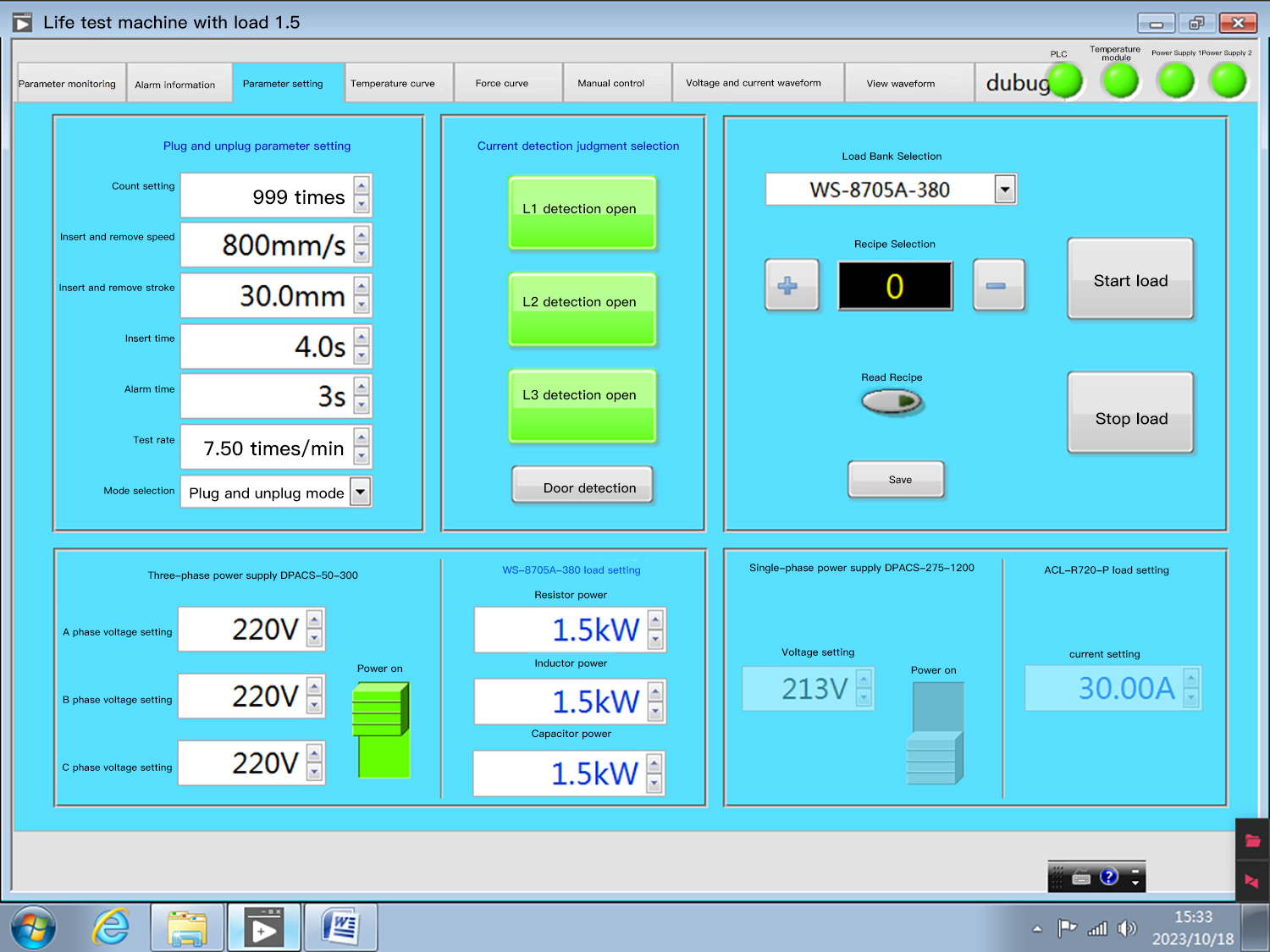Viewport: 1270px width, 952px height.
Task: Increment A phase voltage setting
Action: pyautogui.click(x=314, y=620)
